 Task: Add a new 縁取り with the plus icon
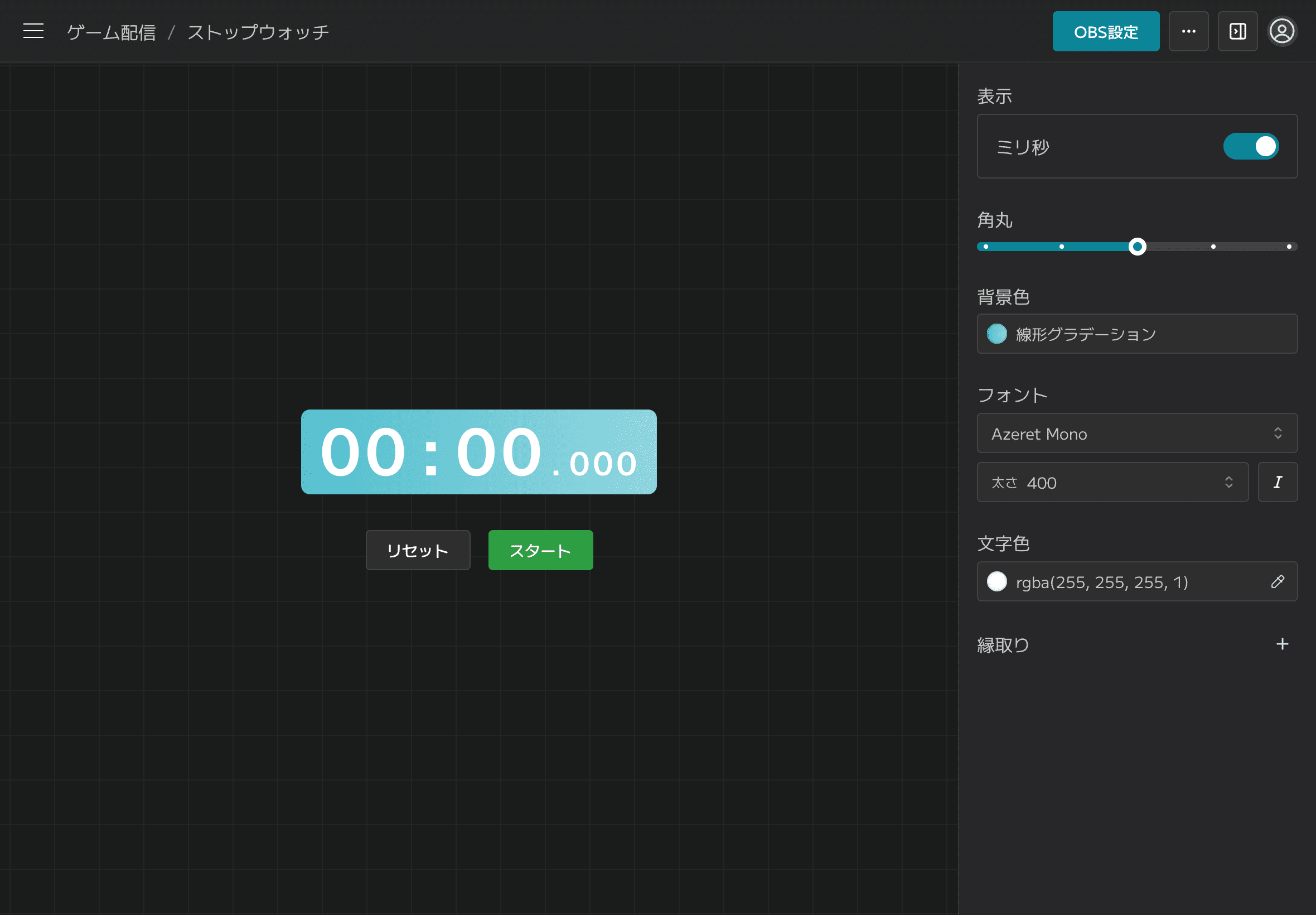[x=1281, y=644]
